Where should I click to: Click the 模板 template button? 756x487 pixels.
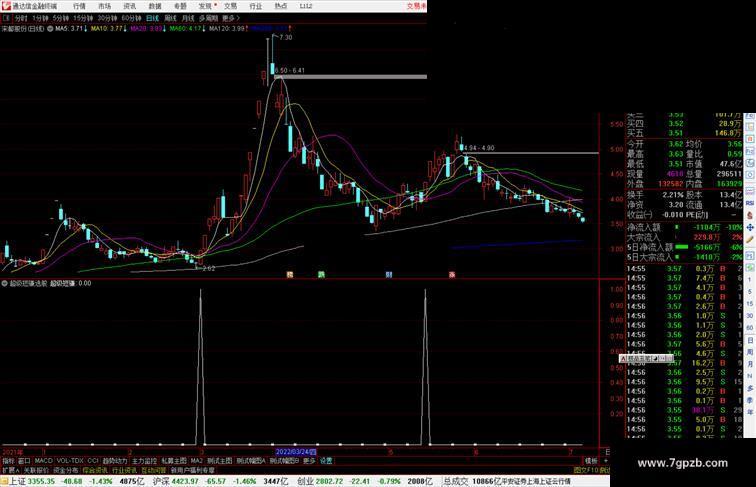click(x=591, y=461)
